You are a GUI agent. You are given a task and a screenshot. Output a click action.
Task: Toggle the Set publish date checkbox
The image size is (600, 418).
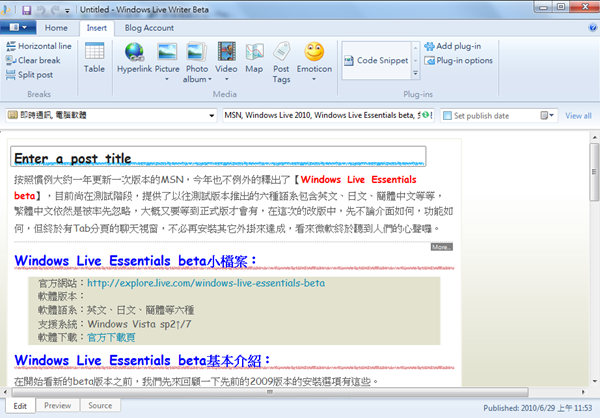448,116
